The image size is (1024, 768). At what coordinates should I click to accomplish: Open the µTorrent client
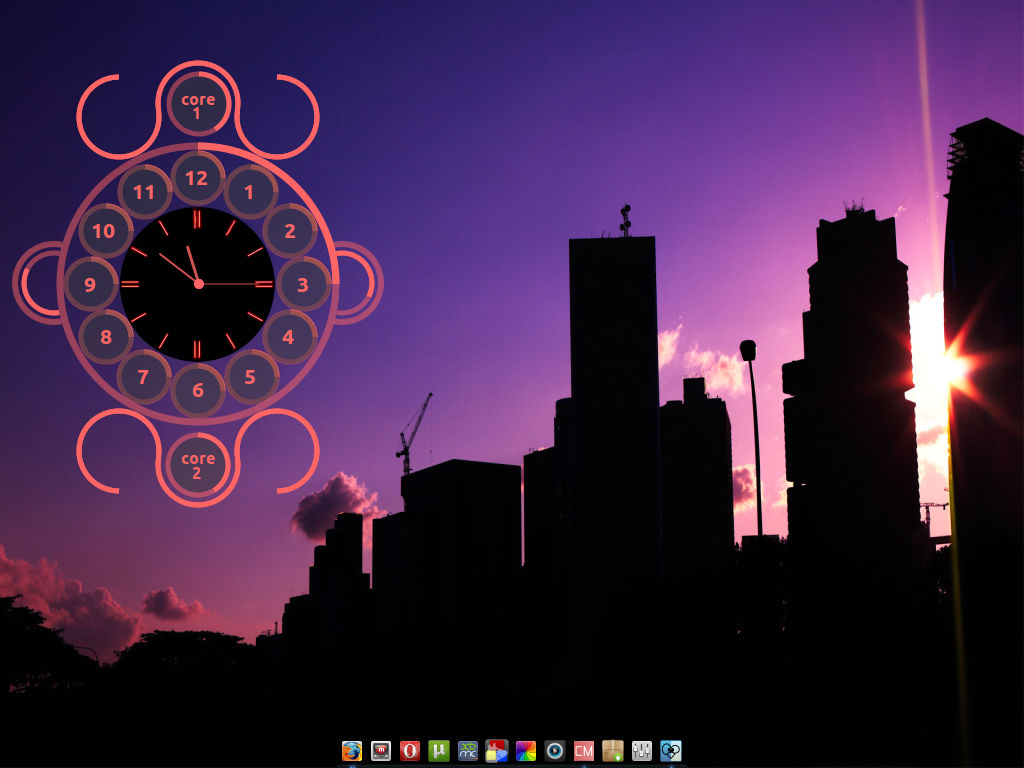click(x=438, y=750)
